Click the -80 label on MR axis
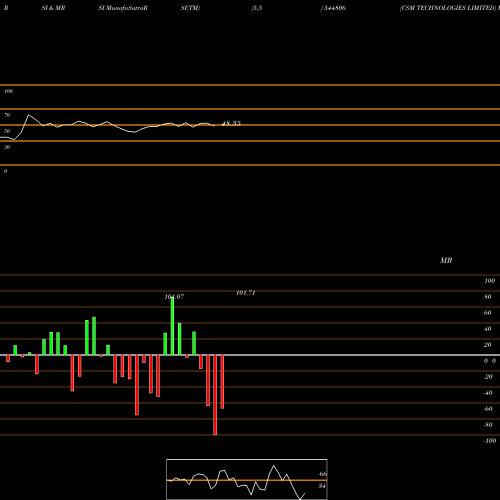This screenshot has width=500, height=500. click(x=488, y=425)
